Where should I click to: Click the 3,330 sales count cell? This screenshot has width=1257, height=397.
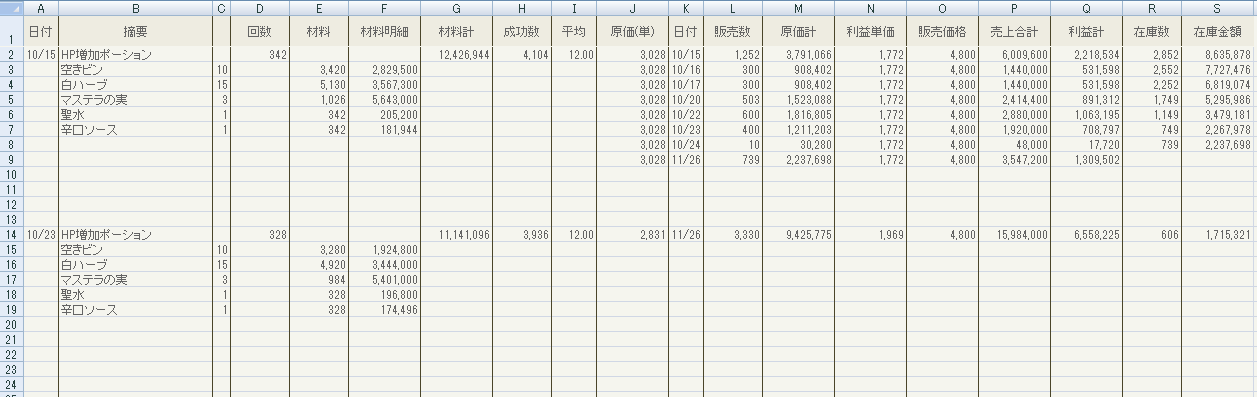tap(733, 234)
